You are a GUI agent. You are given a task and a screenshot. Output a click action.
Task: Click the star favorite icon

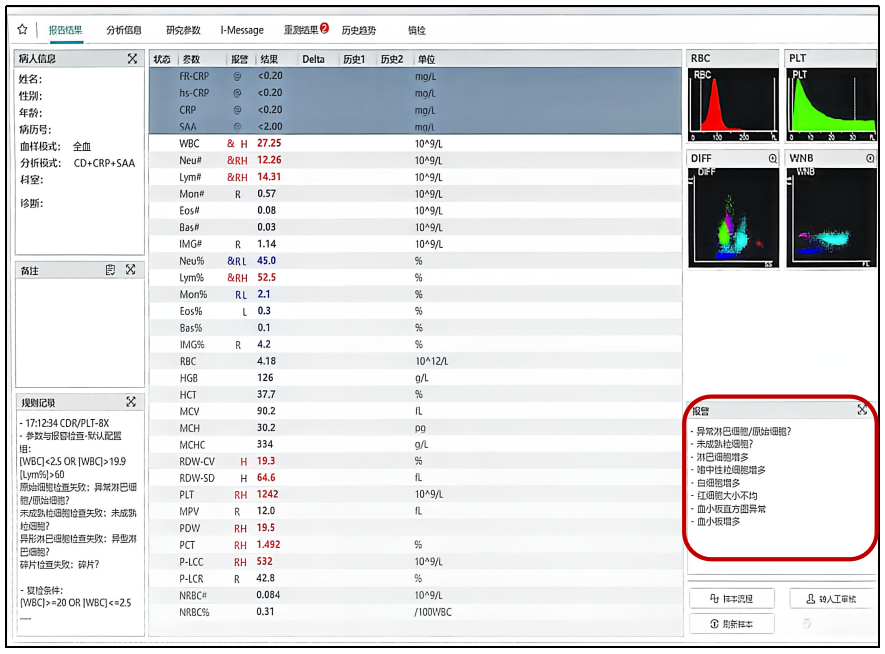point(22,29)
